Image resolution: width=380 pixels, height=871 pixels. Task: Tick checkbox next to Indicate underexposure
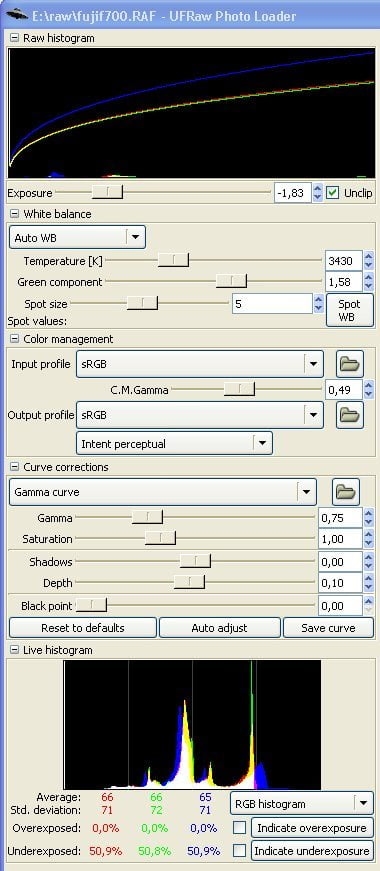click(239, 850)
